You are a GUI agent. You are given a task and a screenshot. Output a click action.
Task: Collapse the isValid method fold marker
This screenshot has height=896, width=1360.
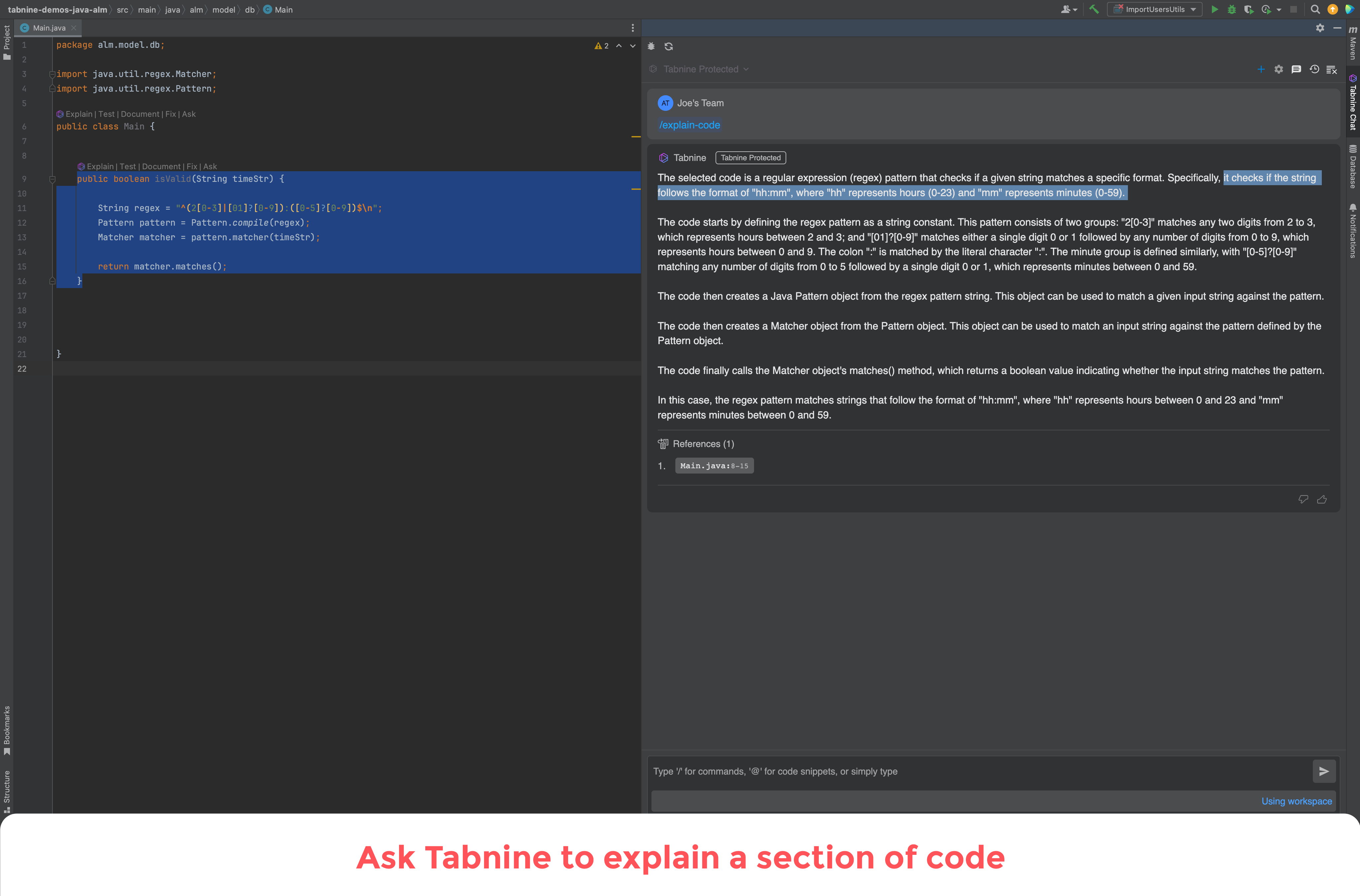(x=52, y=179)
